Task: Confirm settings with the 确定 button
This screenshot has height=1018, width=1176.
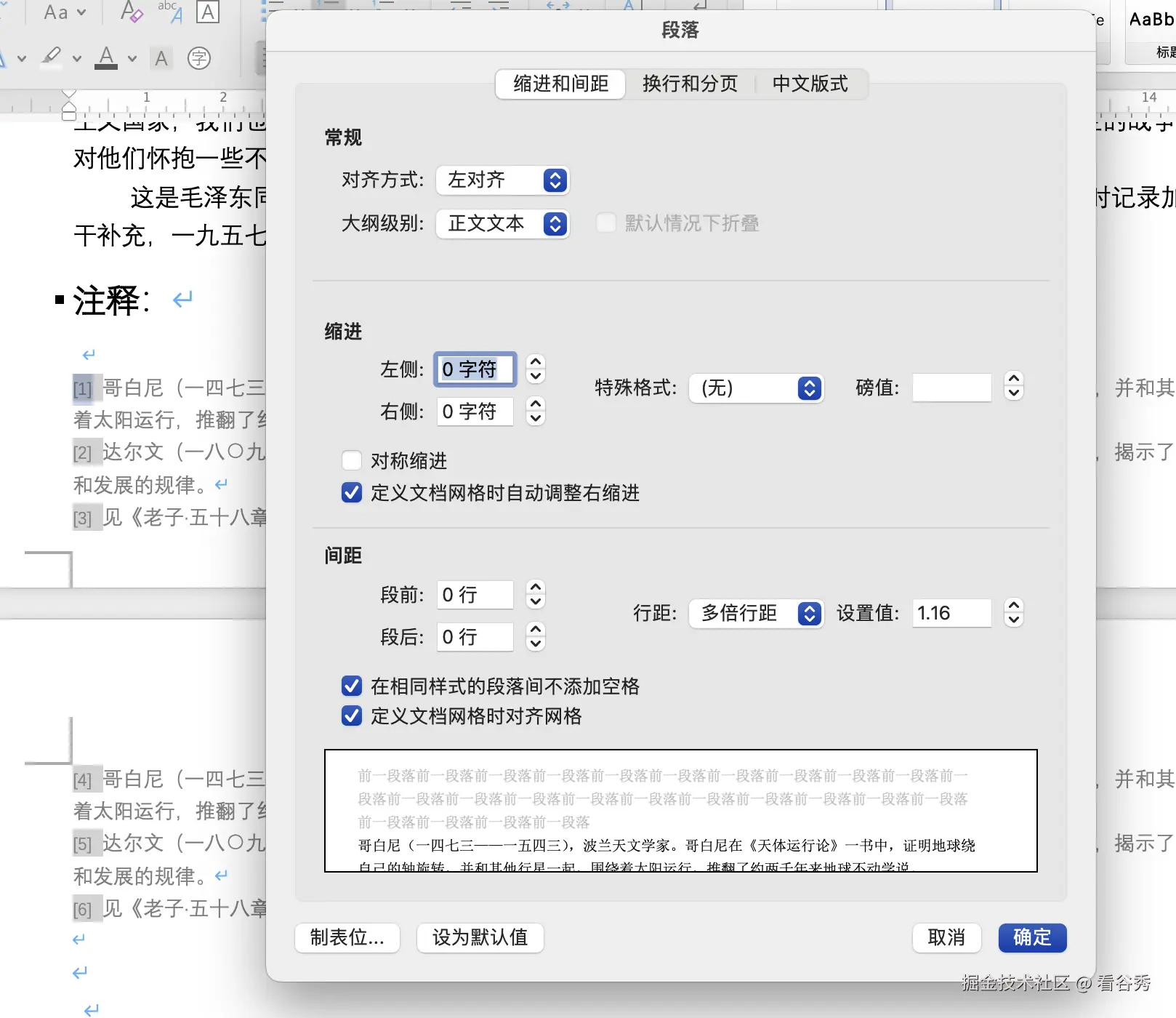Action: 1031,938
